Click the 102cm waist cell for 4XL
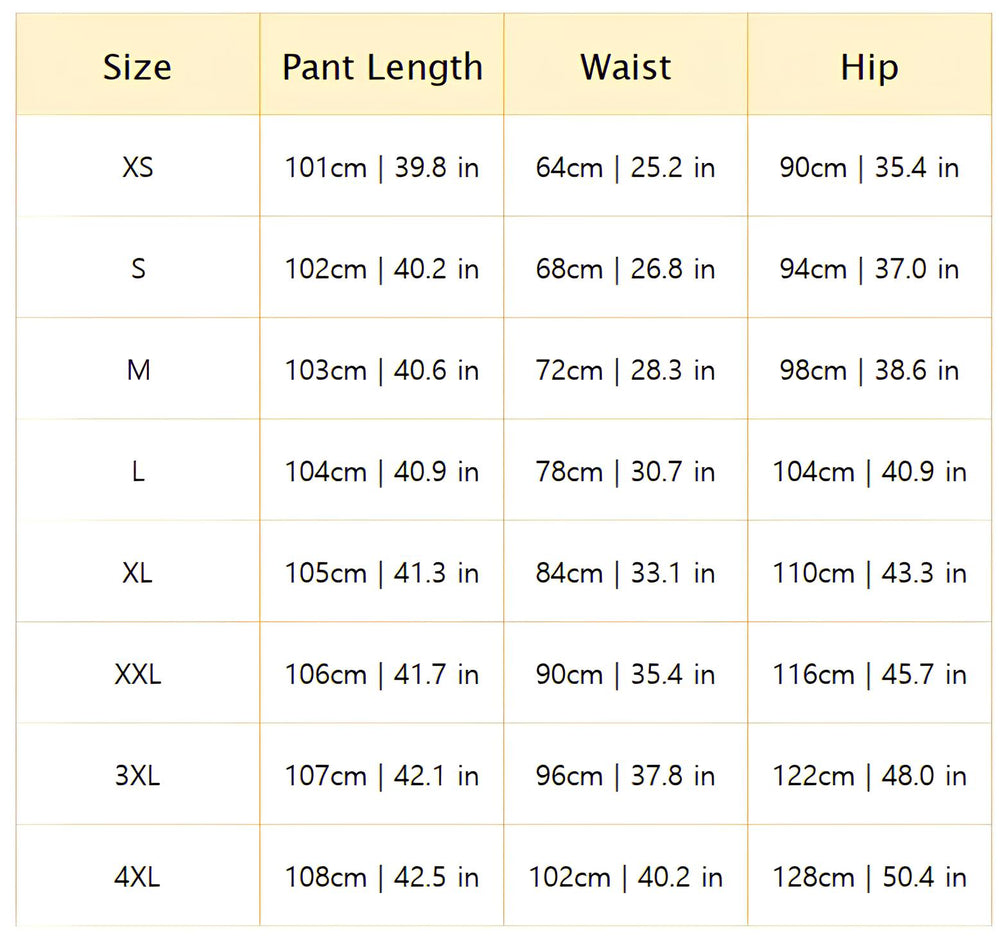Image resolution: width=1000 pixels, height=938 pixels. [x=626, y=877]
